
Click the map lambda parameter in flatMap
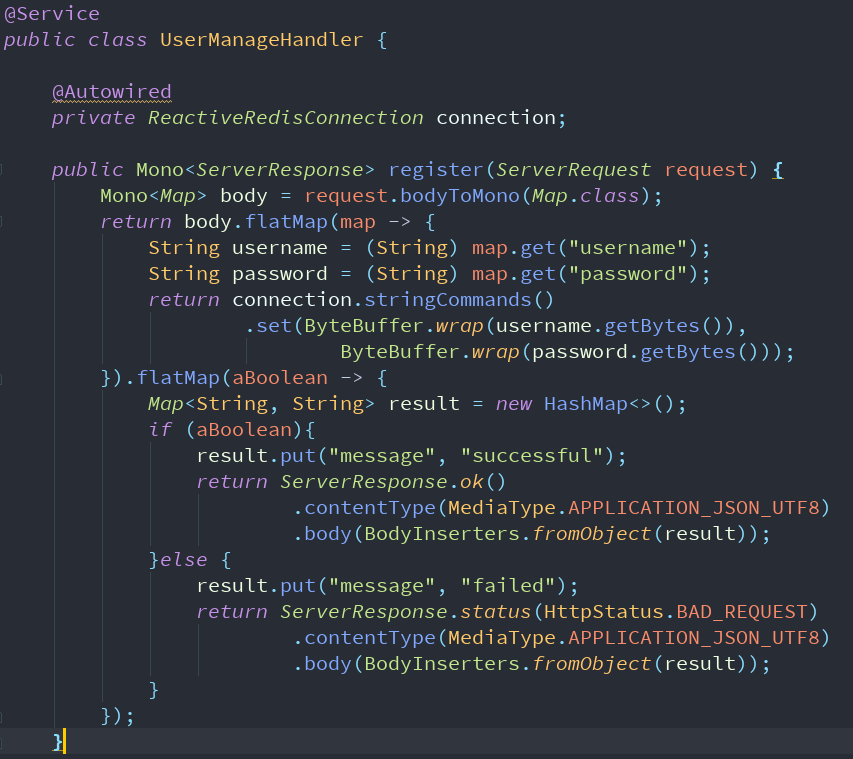point(358,221)
